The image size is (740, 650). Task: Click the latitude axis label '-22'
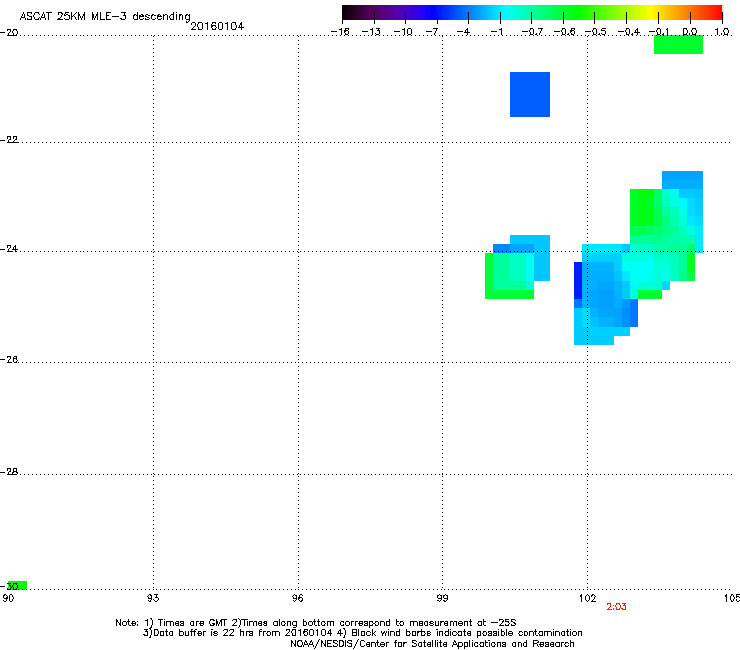click(x=9, y=140)
